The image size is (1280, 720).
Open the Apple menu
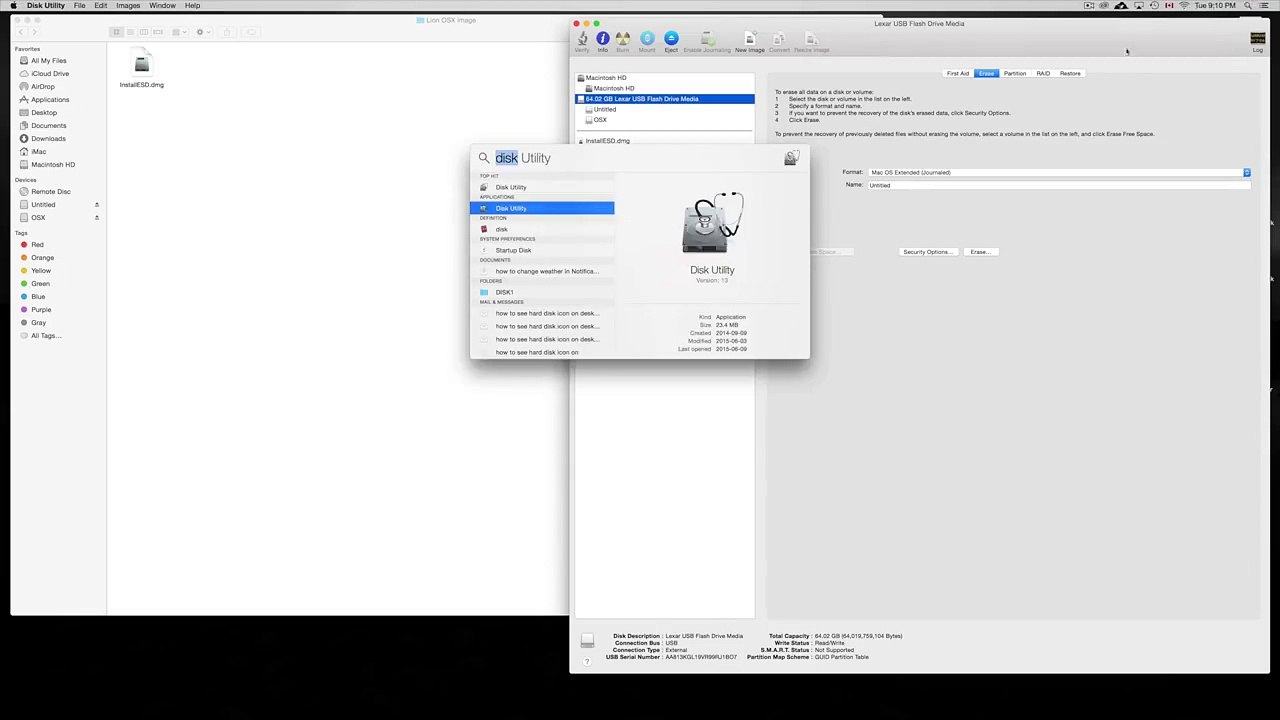coord(14,6)
